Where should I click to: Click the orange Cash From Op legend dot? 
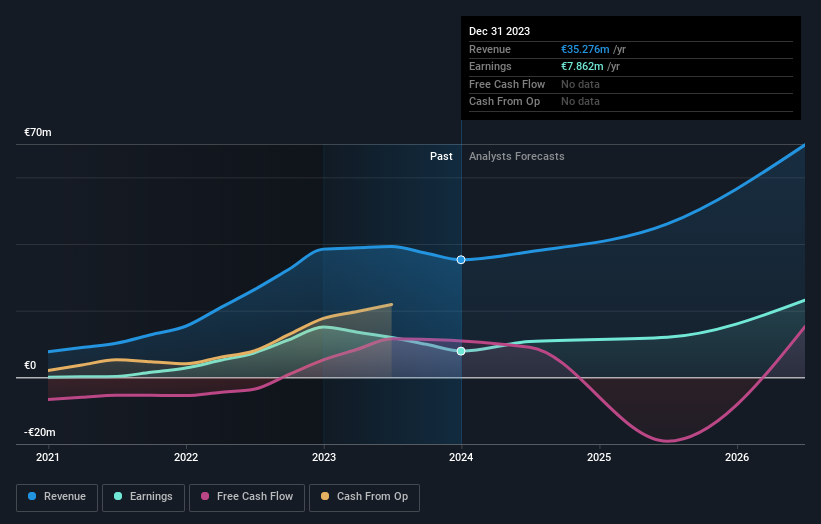(x=325, y=496)
